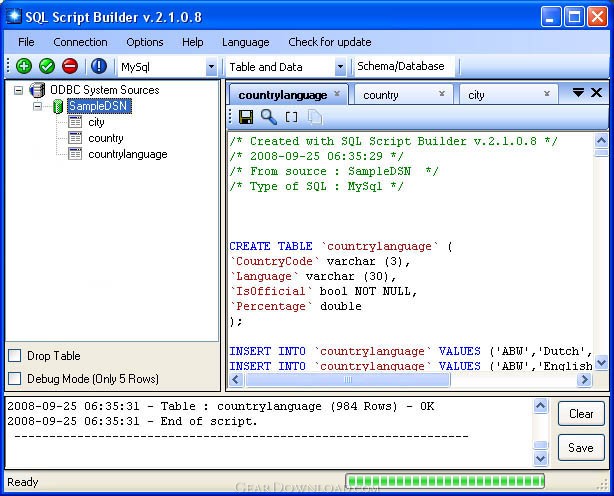Open the Help menu

tap(192, 42)
